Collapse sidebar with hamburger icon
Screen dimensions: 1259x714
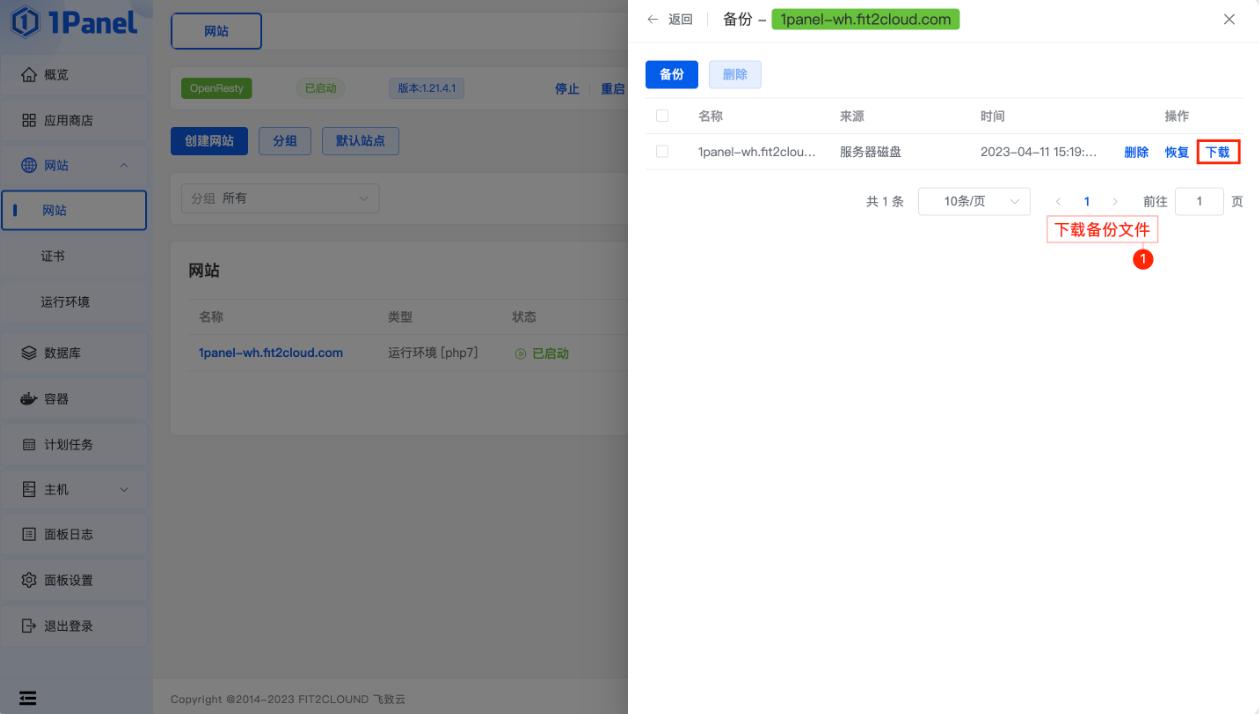pyautogui.click(x=29, y=698)
